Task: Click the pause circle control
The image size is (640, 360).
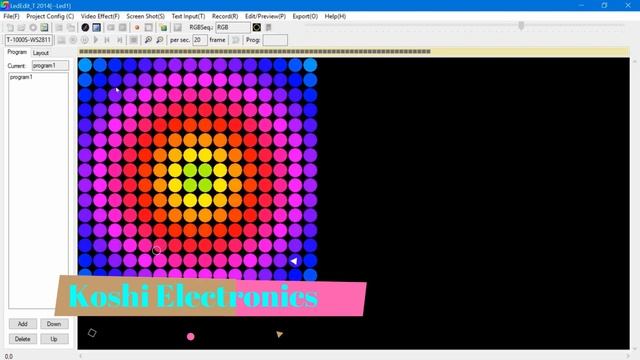Action: (x=84, y=40)
